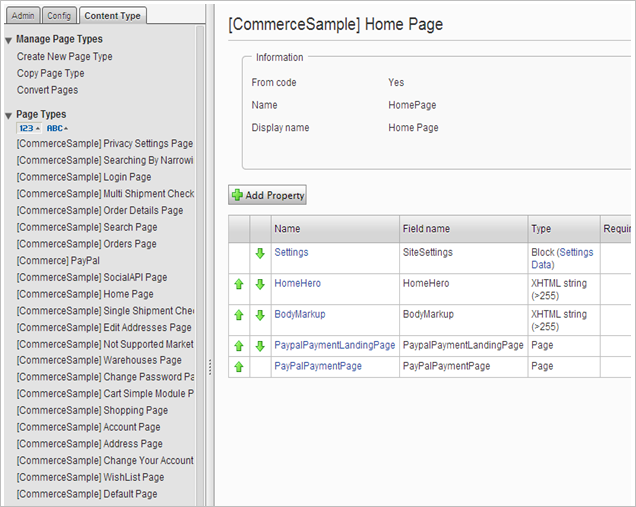Switch to the Admin tab
This screenshot has width=636, height=507.
pos(22,16)
